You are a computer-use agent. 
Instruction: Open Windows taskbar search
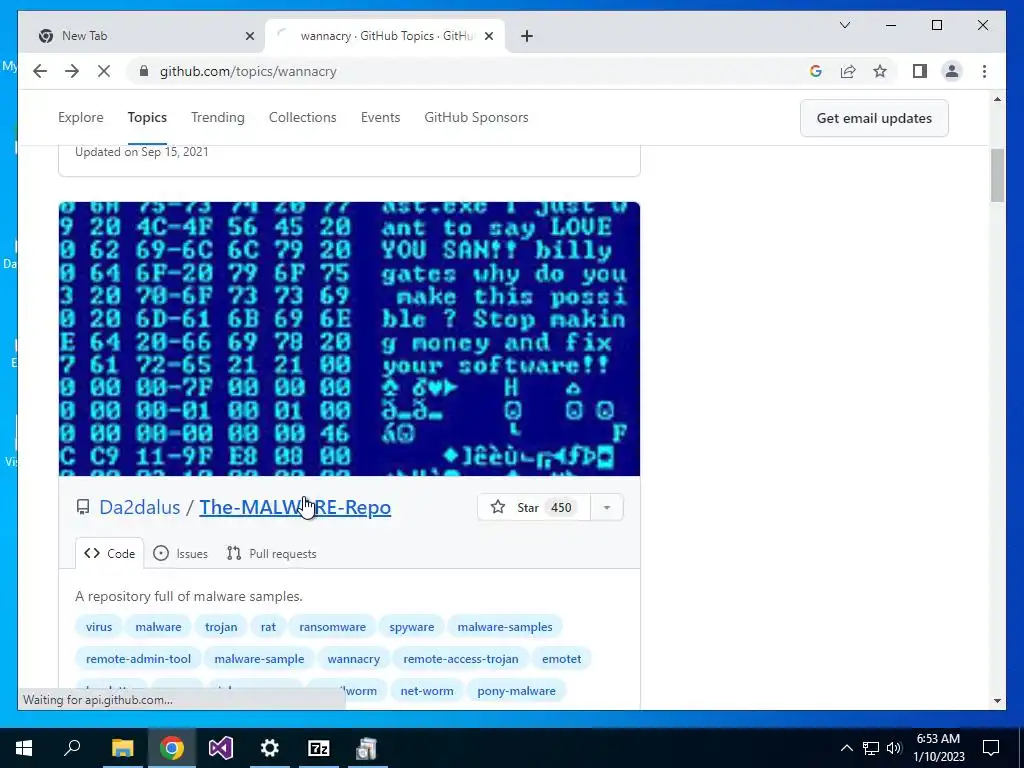tap(72, 748)
